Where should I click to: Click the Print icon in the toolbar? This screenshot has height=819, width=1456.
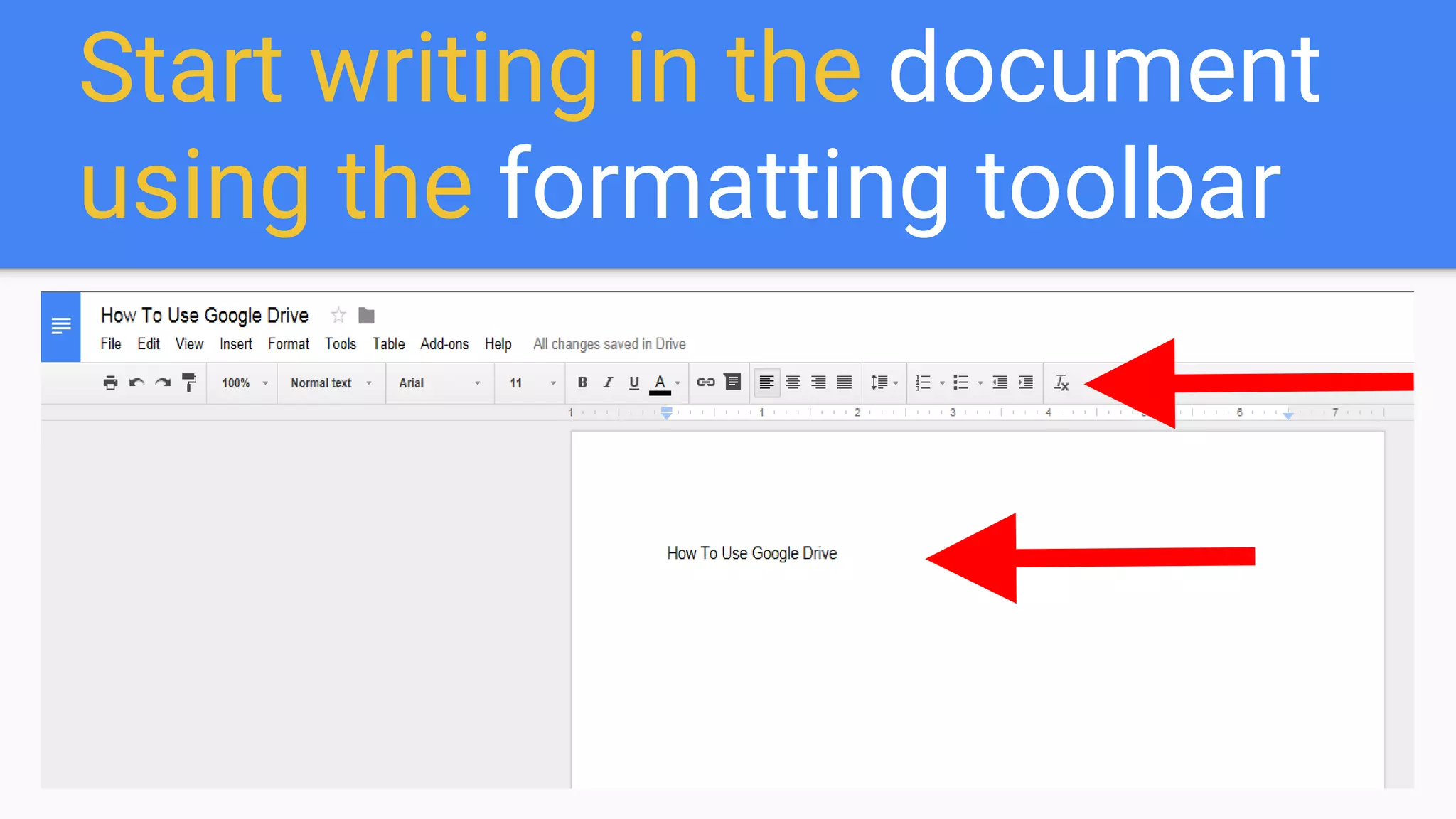pos(110,382)
